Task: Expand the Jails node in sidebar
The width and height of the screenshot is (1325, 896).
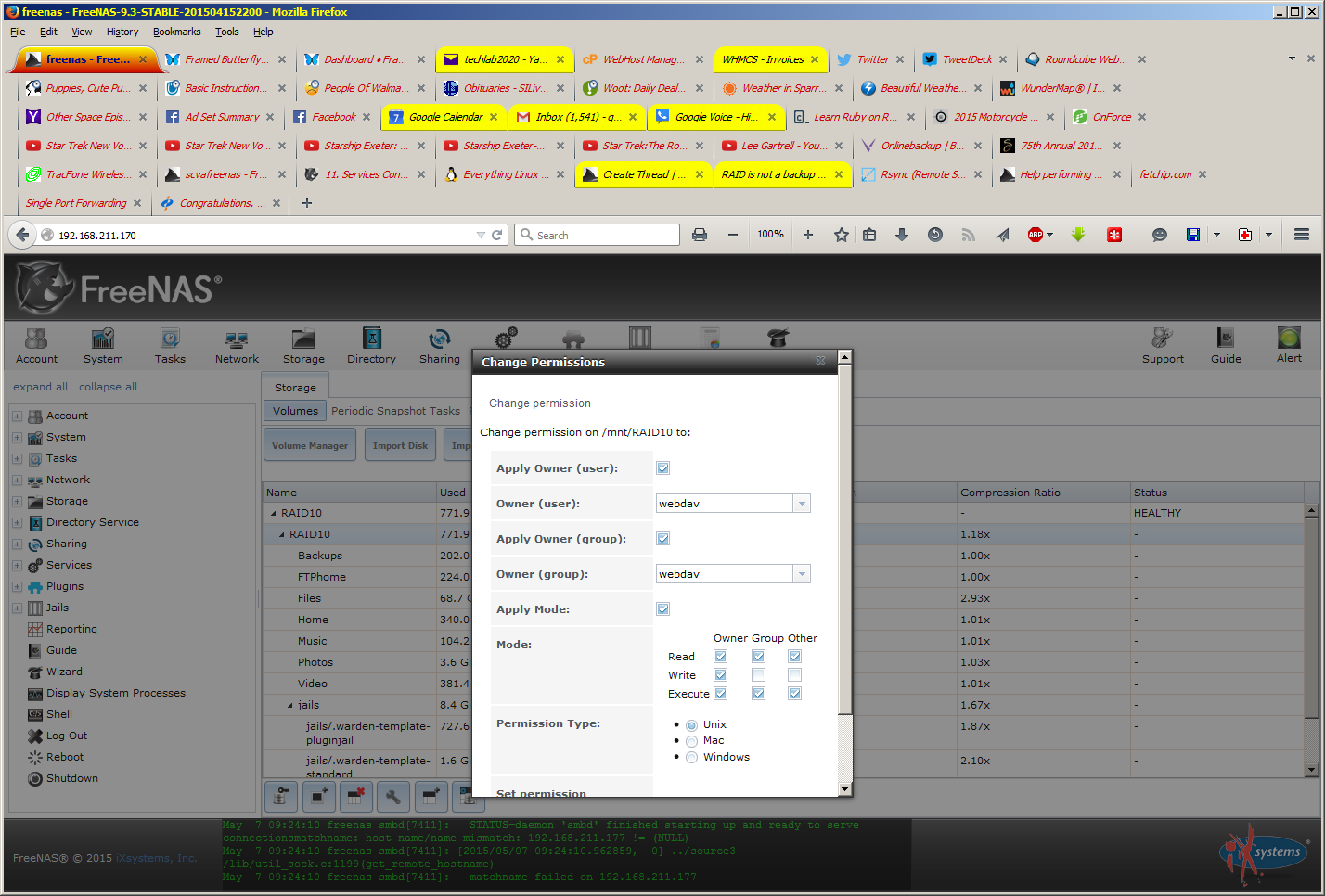Action: pyautogui.click(x=17, y=608)
